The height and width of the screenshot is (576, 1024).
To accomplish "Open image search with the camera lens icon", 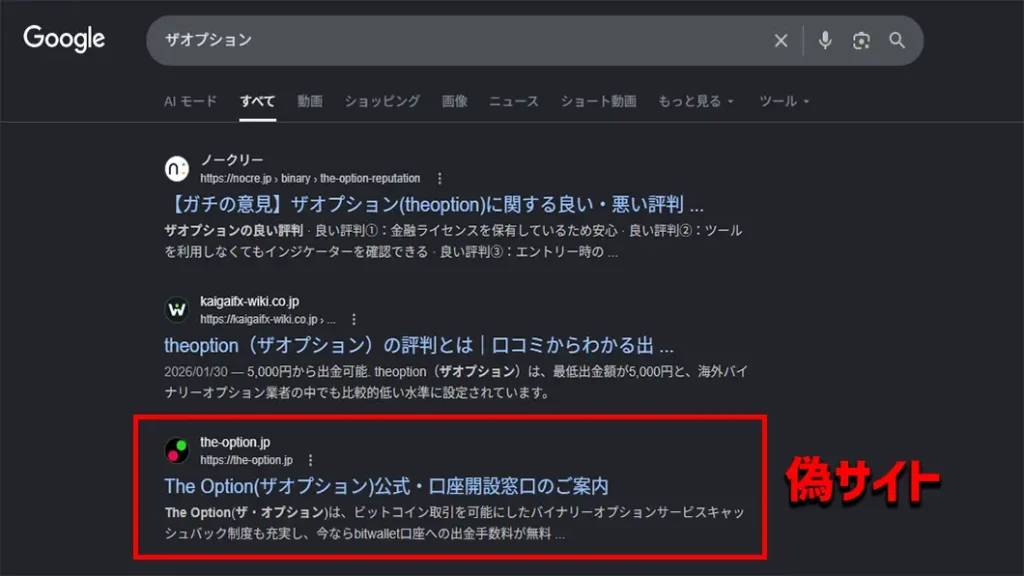I will pos(861,40).
